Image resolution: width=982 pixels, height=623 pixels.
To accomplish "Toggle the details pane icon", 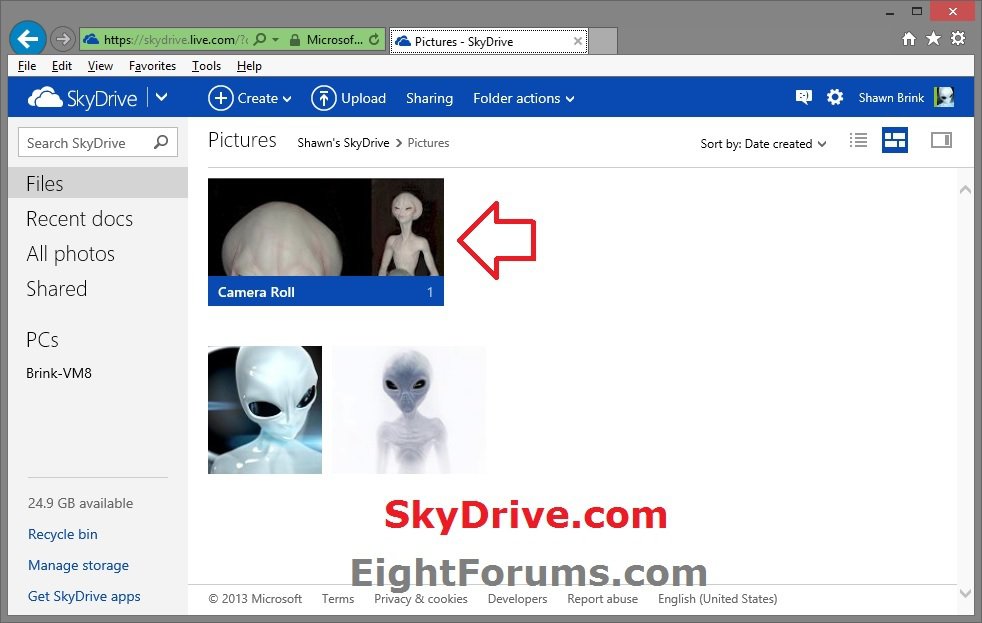I will 941,140.
